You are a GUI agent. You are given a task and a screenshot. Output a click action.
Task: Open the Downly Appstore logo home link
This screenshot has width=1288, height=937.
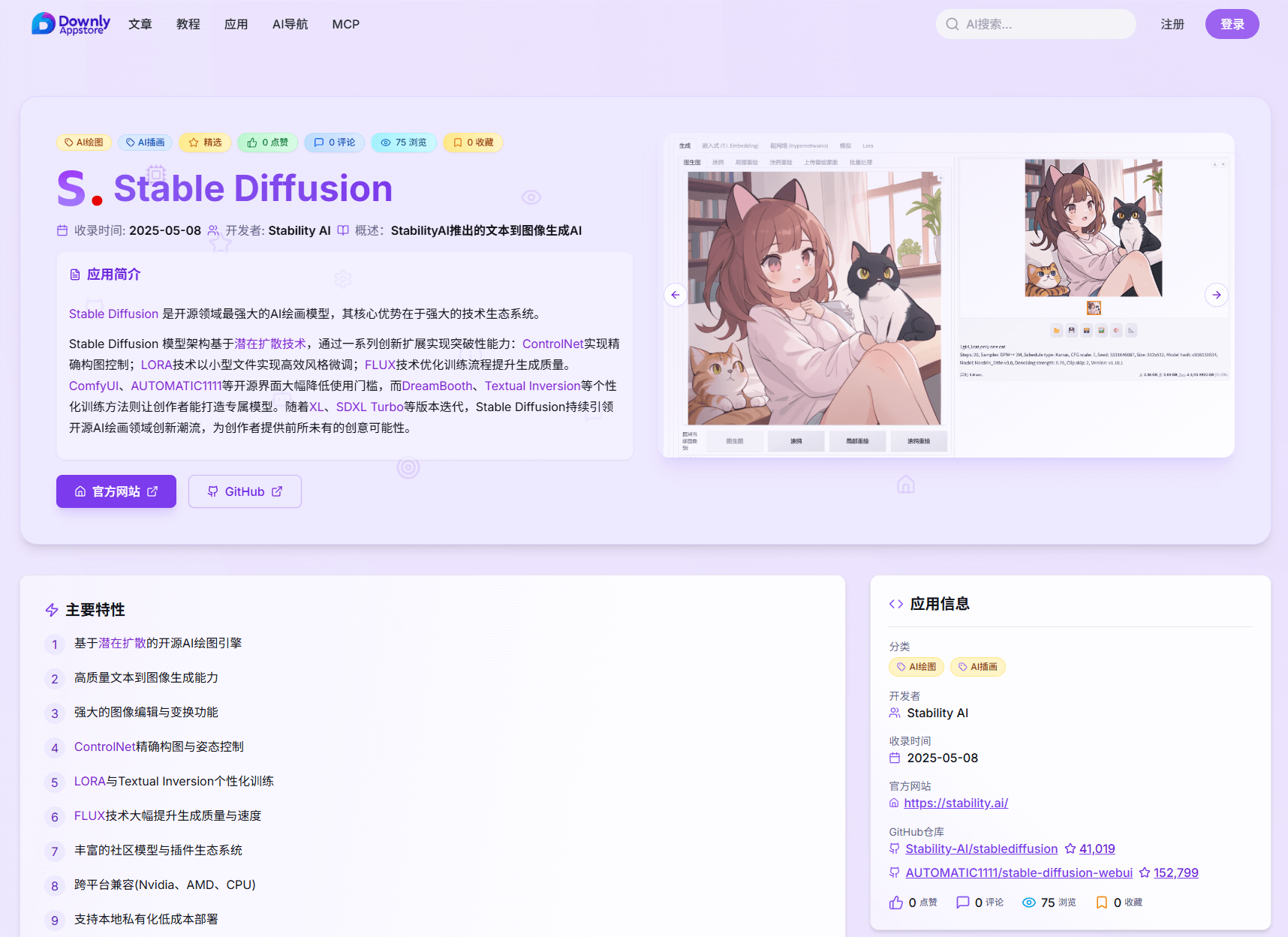click(x=71, y=24)
